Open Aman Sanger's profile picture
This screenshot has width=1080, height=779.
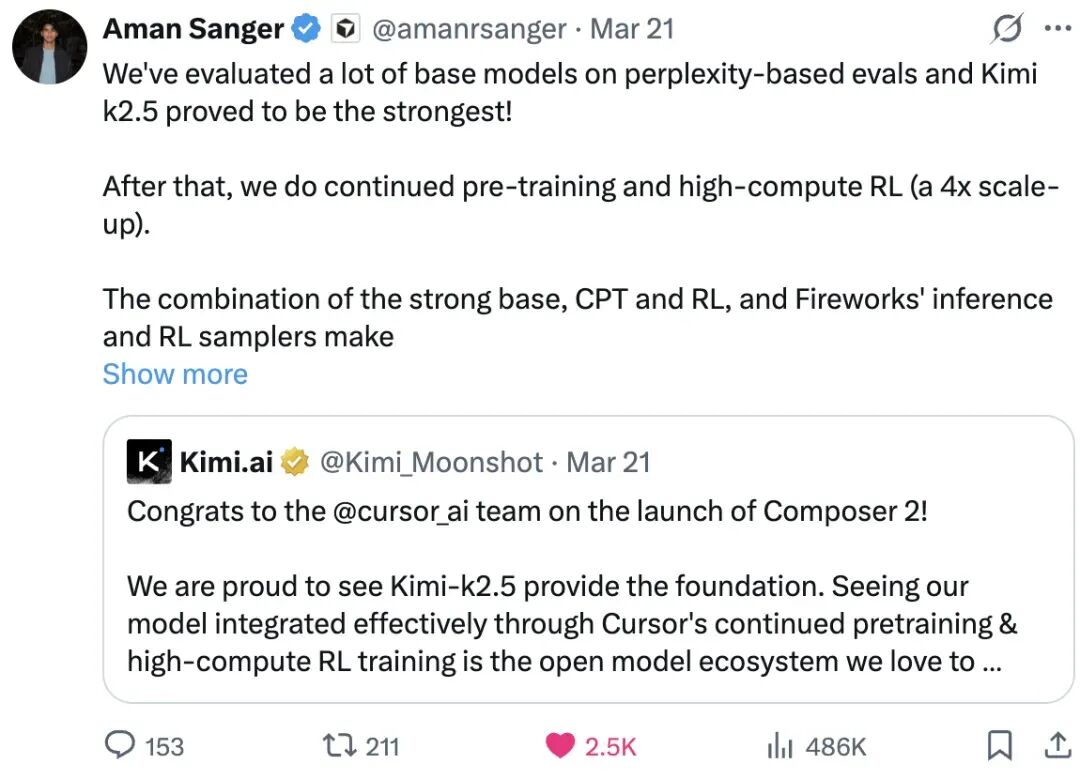49,46
